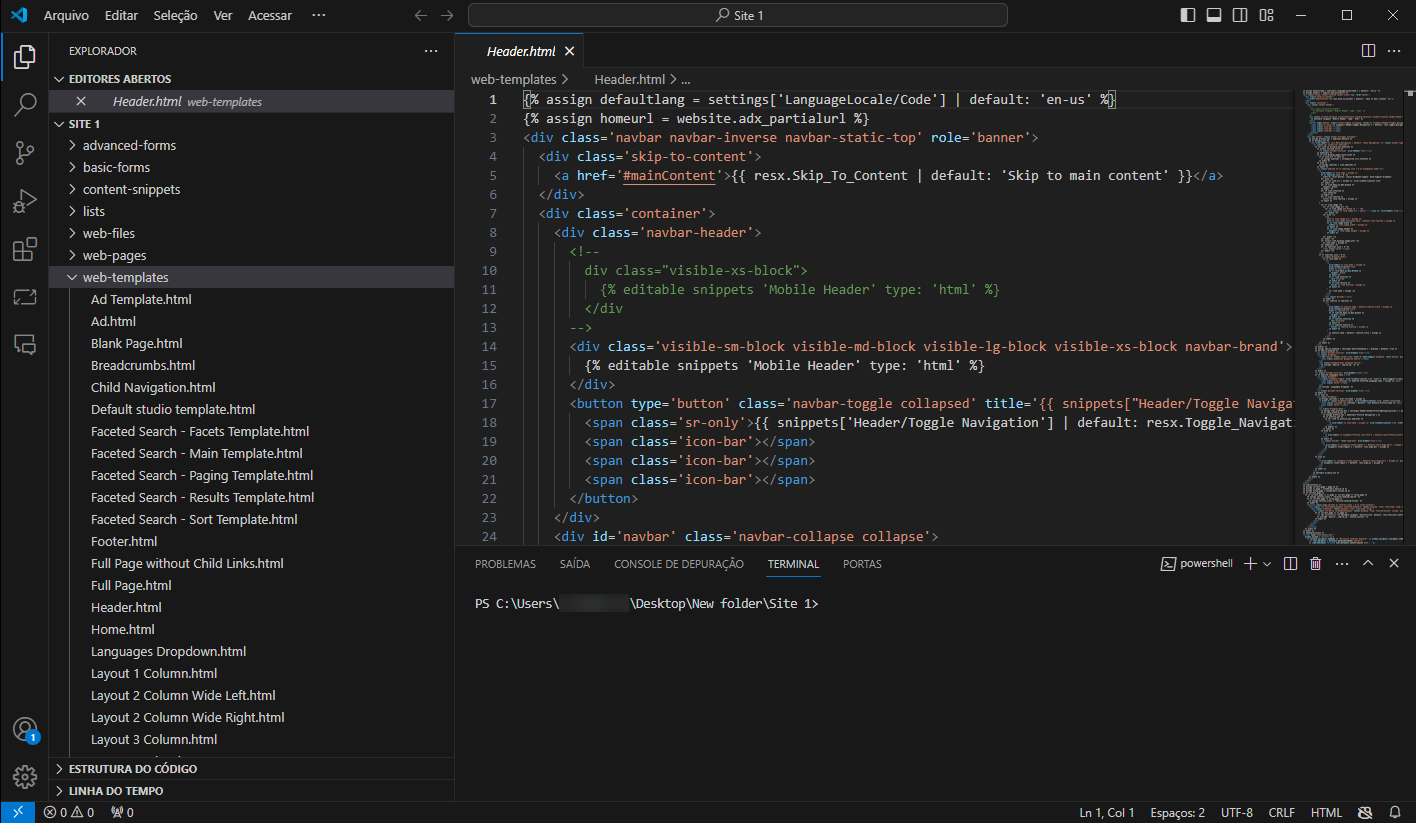Open the Remote Explorer icon in activity bar

click(25, 297)
